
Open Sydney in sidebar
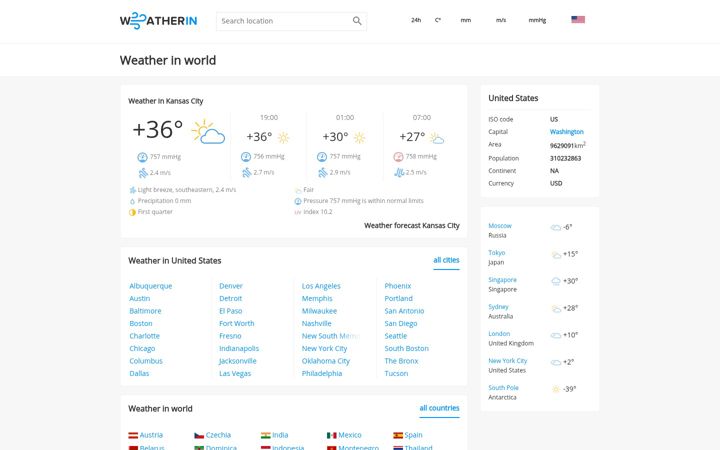pyautogui.click(x=498, y=307)
